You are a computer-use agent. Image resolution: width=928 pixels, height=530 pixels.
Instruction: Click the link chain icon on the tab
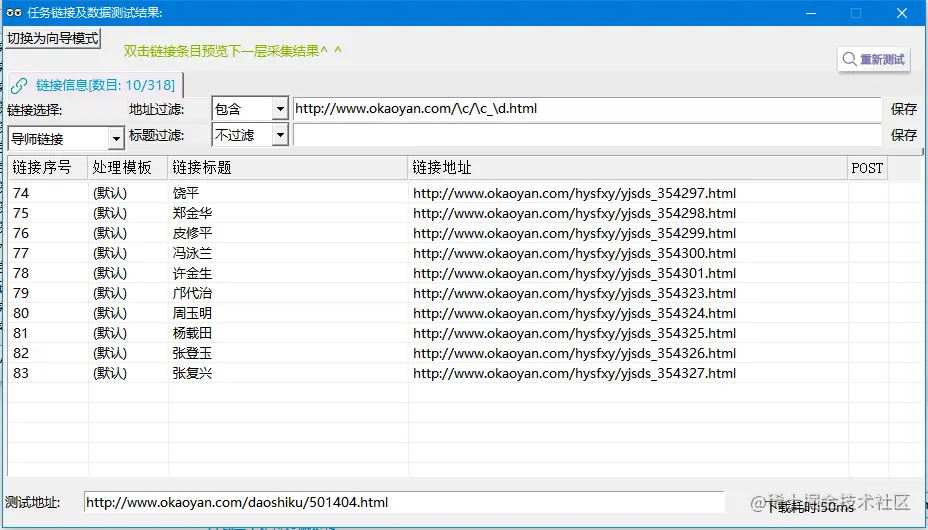tap(19, 86)
